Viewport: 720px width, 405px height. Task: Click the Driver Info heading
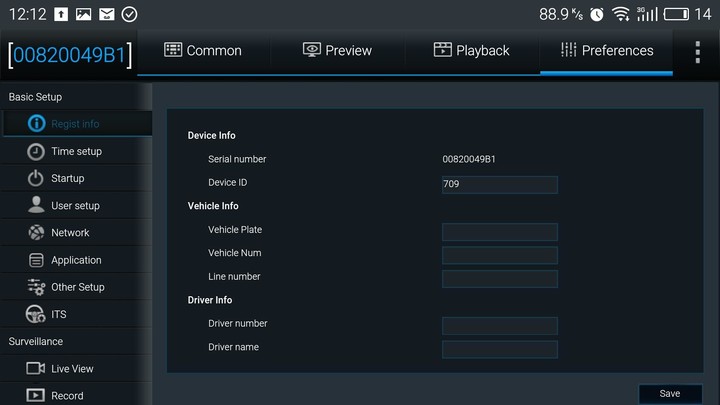click(x=209, y=300)
